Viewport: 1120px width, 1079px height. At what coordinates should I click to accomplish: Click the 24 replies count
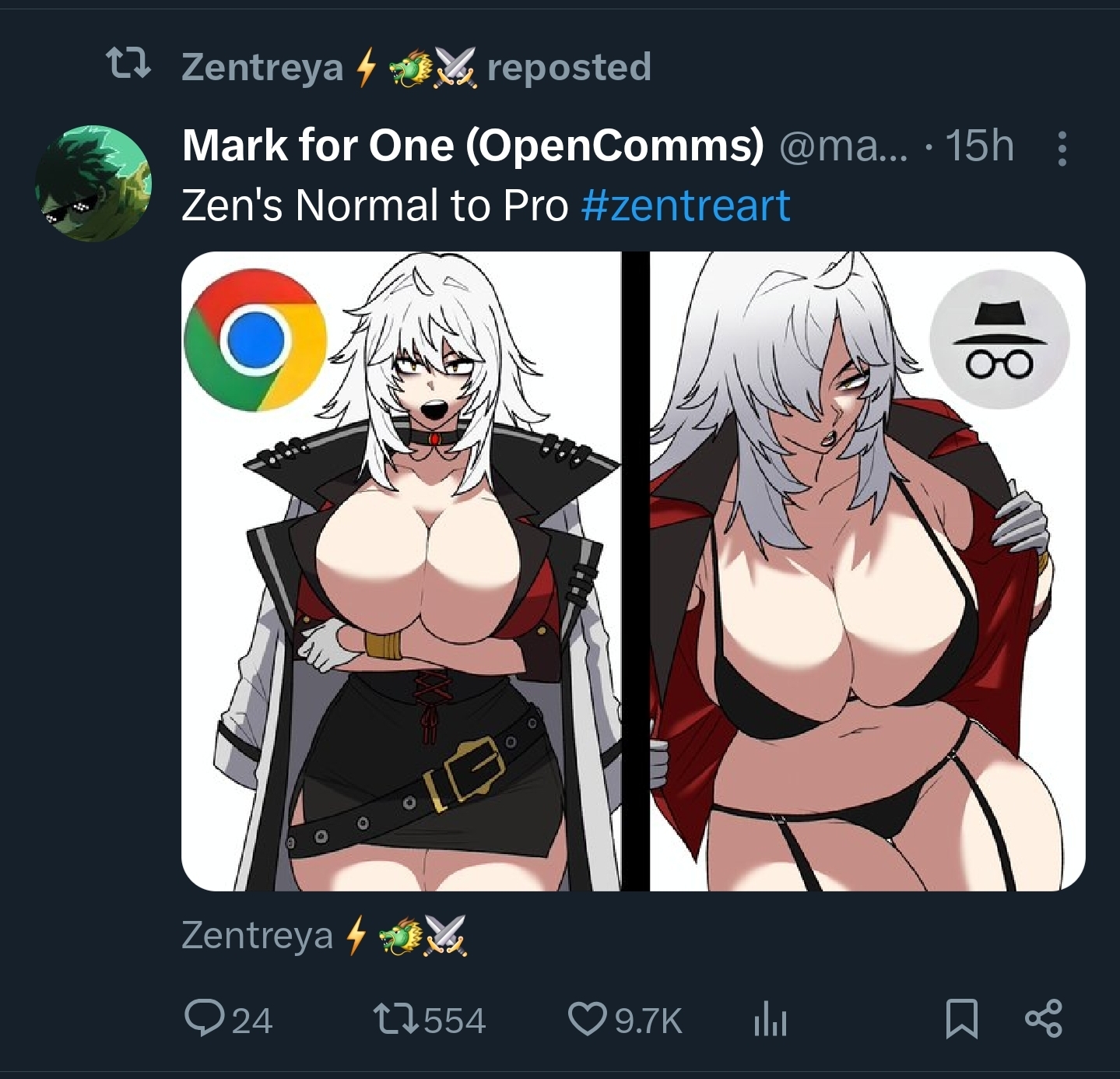click(x=251, y=1021)
